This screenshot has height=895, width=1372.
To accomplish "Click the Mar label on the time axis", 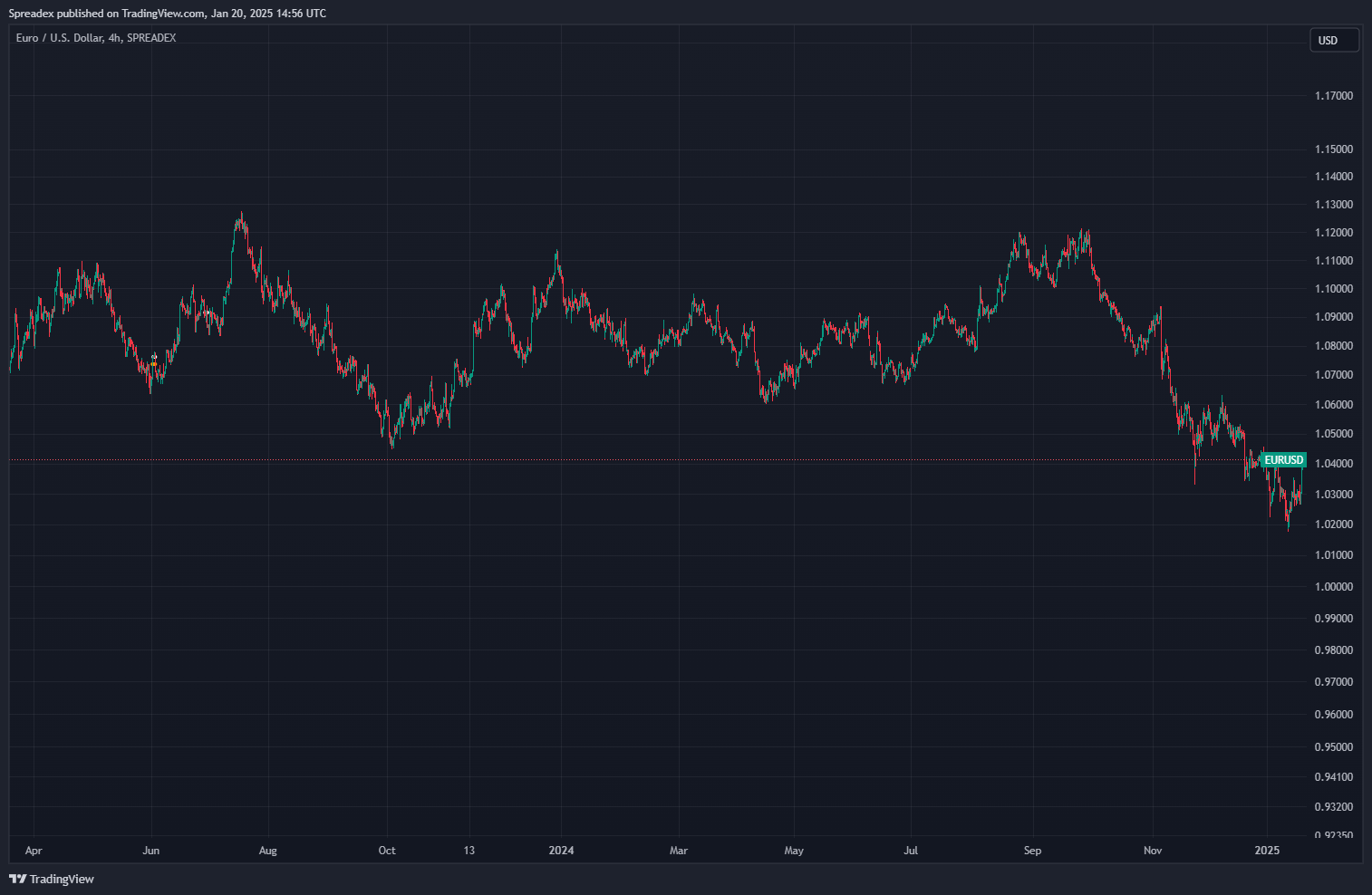I will (x=679, y=851).
